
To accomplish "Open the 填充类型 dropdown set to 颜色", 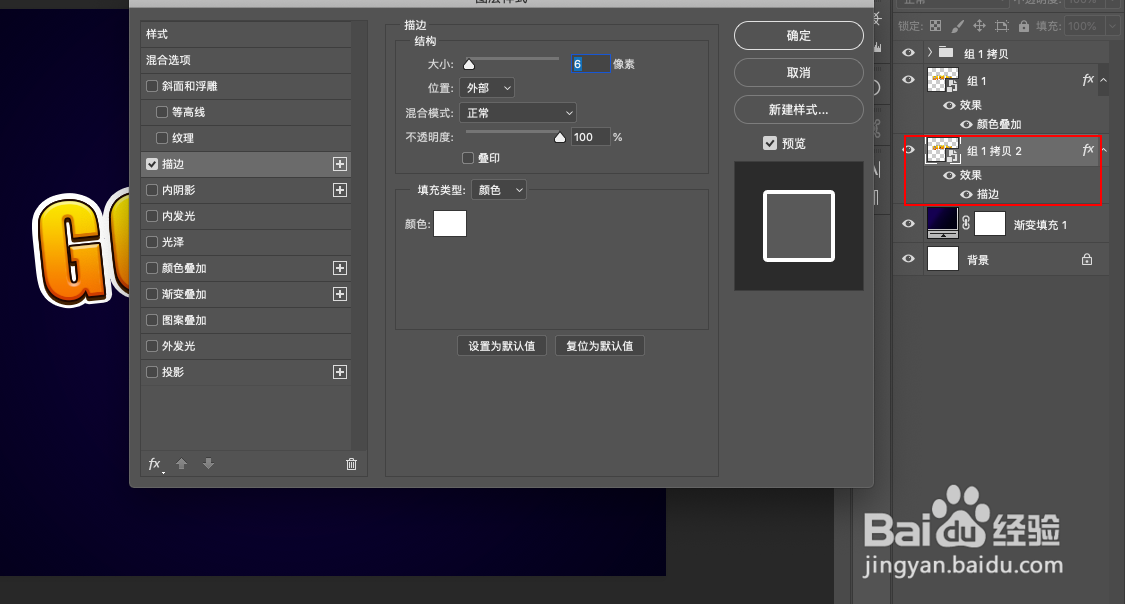I will tap(499, 190).
